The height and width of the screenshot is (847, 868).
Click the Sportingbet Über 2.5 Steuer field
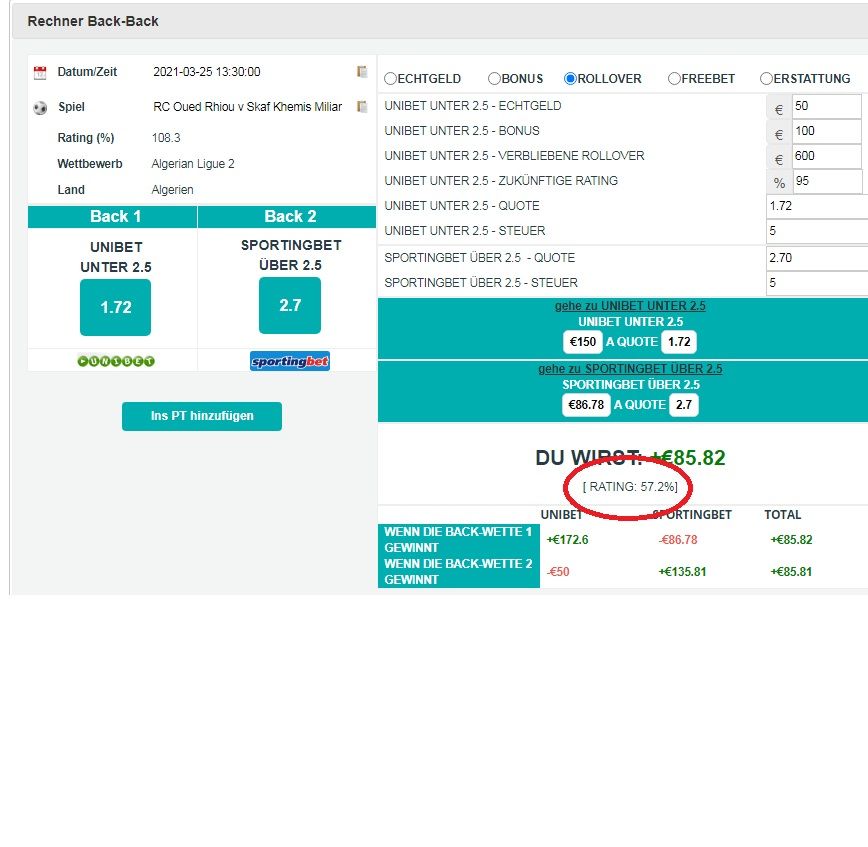(x=817, y=283)
